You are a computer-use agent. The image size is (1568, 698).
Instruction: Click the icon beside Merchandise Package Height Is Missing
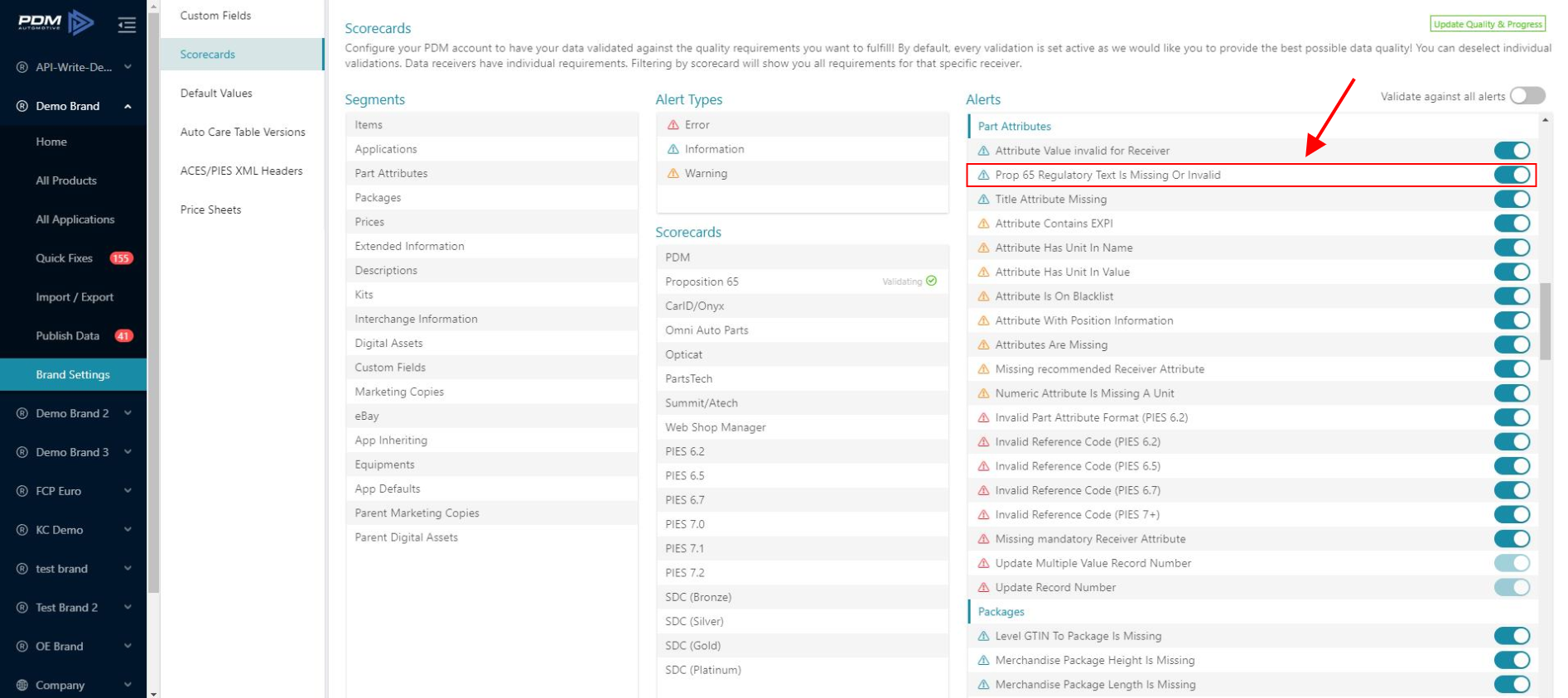(984, 660)
